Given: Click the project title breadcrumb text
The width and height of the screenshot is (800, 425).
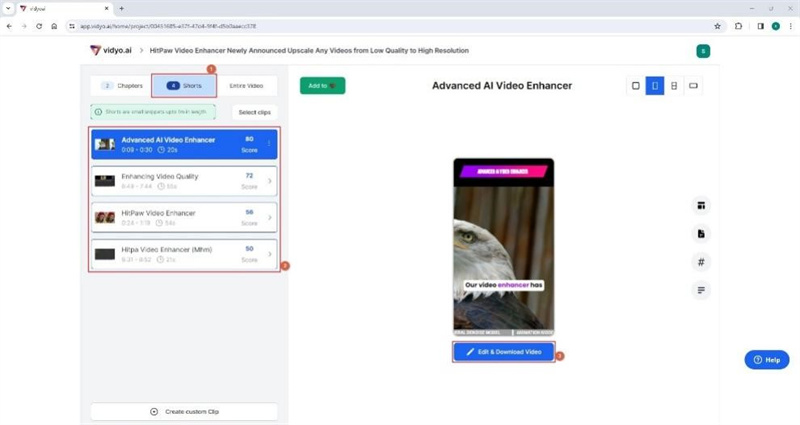Looking at the screenshot, I should [x=309, y=51].
